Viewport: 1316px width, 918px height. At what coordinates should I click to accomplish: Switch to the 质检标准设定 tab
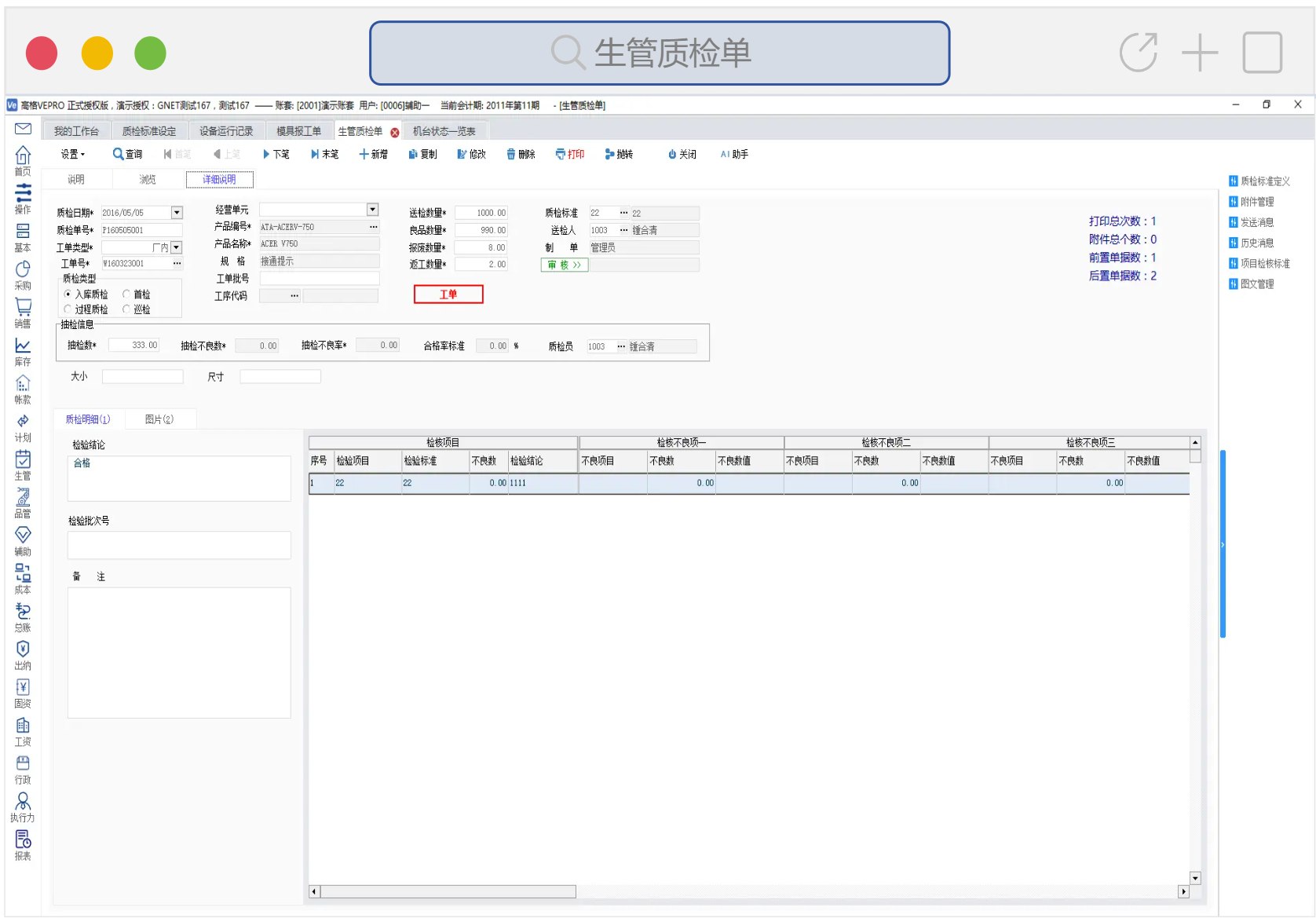tap(149, 131)
